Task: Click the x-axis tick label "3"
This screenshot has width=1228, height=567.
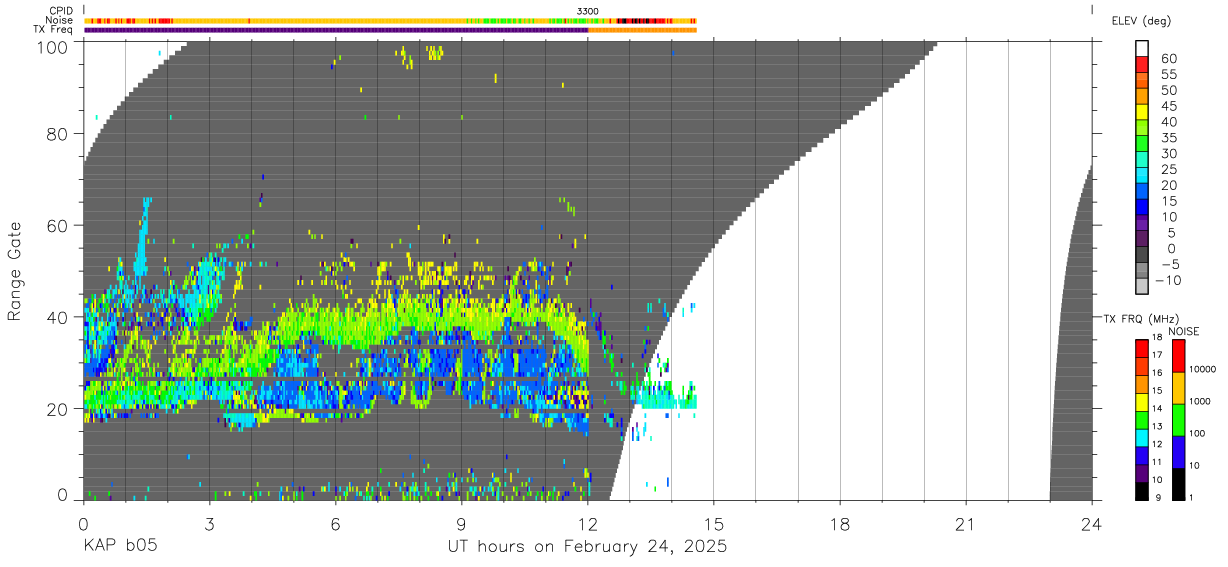Action: pyautogui.click(x=209, y=523)
